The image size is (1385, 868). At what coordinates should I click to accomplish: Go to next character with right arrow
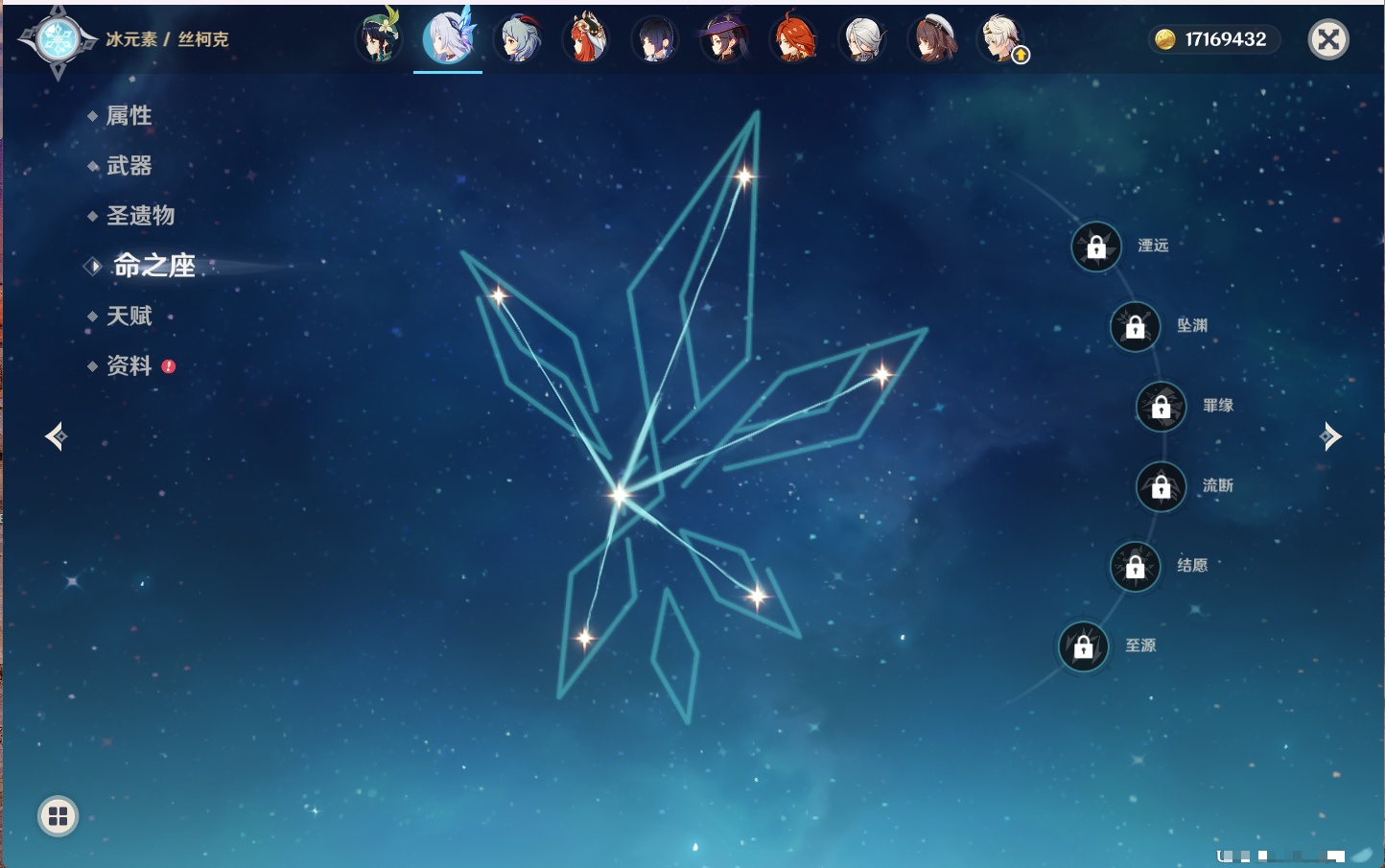1329,436
